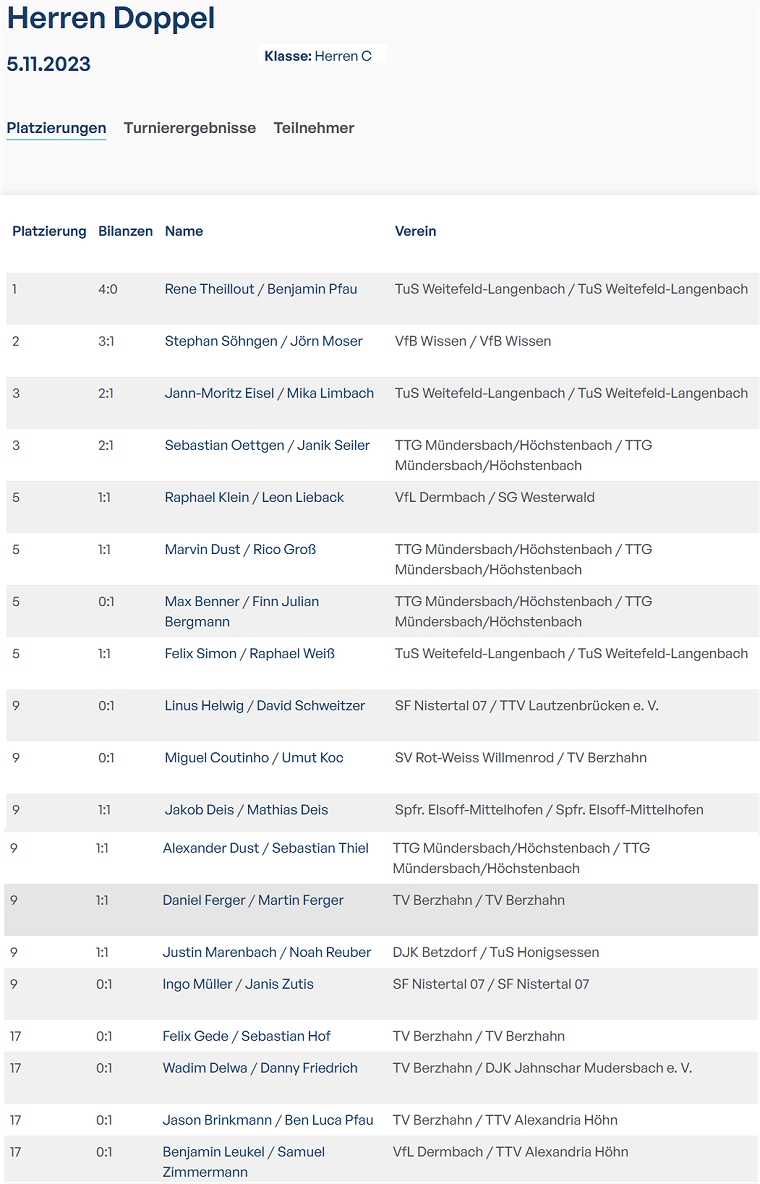Click Stephan Söhngen / Jörn Moser link
Image resolution: width=760 pixels, height=1184 pixels.
[263, 341]
